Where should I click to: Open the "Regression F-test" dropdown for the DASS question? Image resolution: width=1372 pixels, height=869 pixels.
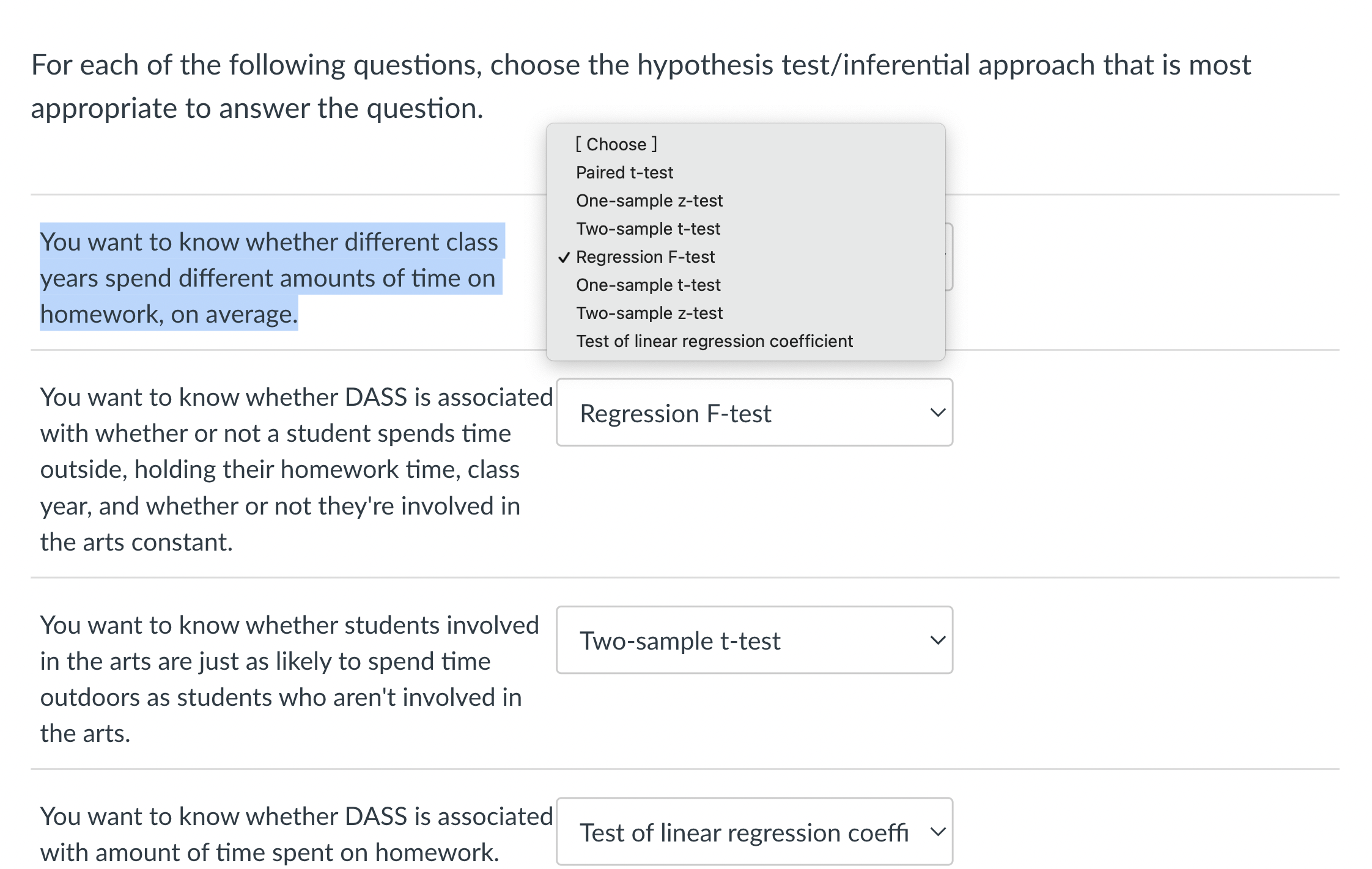pyautogui.click(x=753, y=413)
